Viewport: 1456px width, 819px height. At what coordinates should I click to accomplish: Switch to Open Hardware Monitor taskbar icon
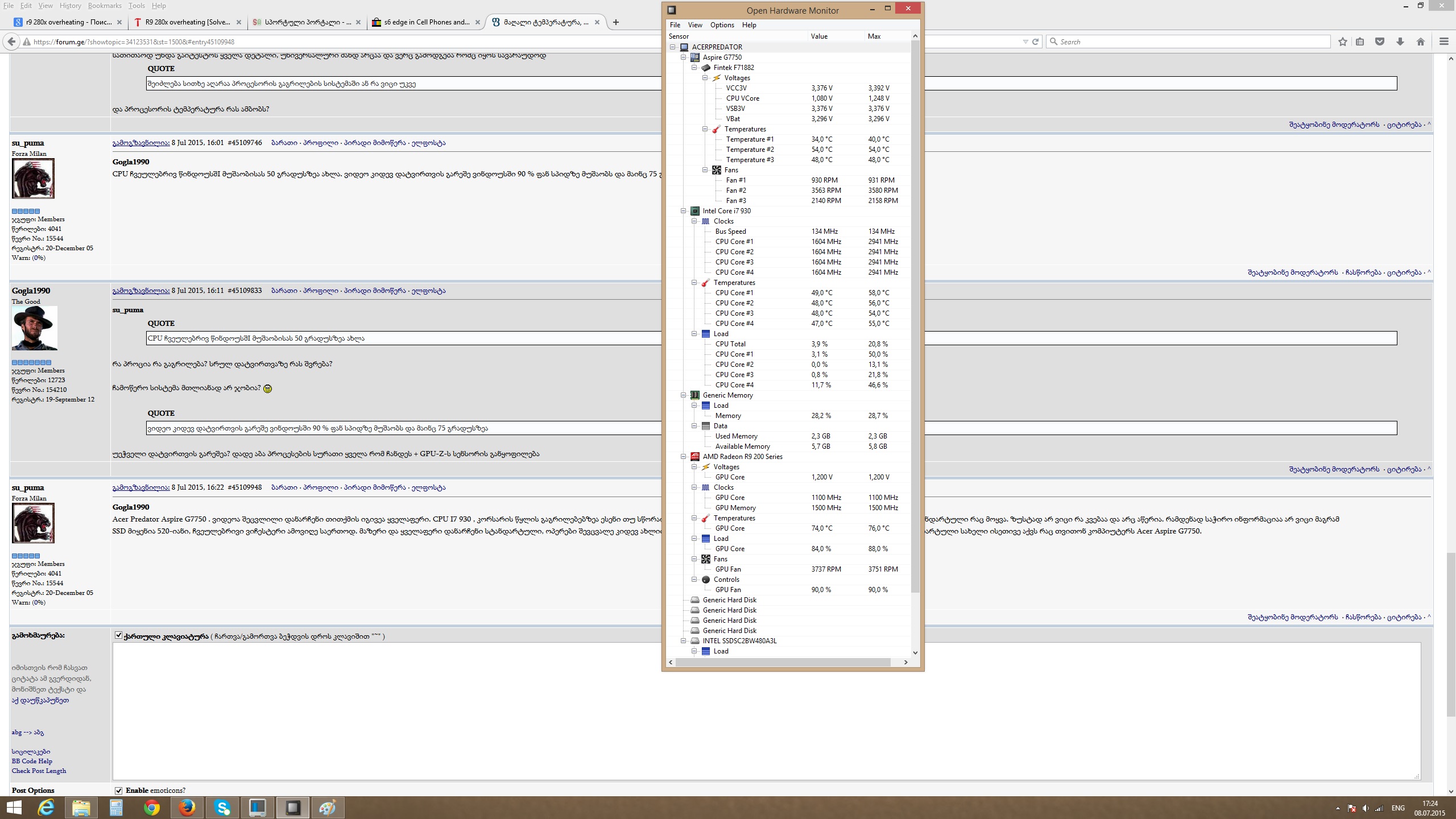(x=292, y=808)
